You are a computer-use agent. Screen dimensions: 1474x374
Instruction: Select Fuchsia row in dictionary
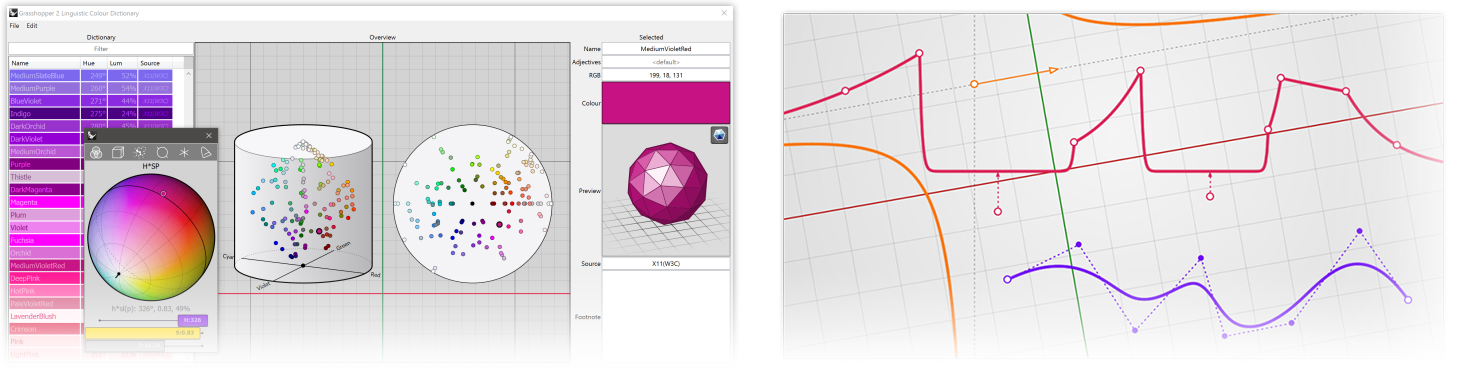click(47, 240)
